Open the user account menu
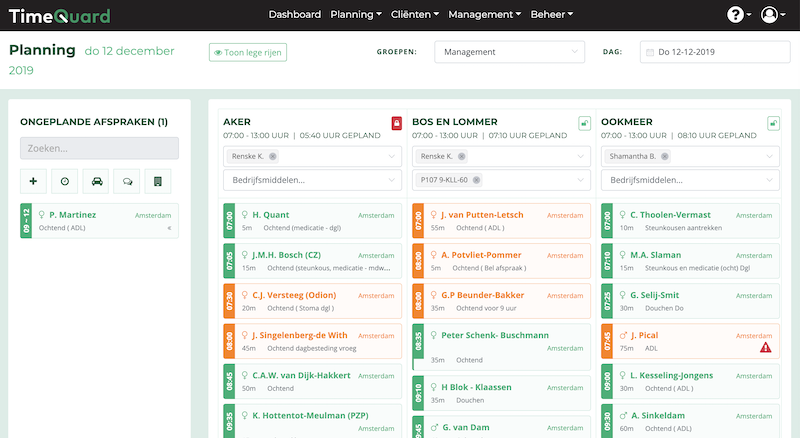Screen dimensions: 800x438 771,15
